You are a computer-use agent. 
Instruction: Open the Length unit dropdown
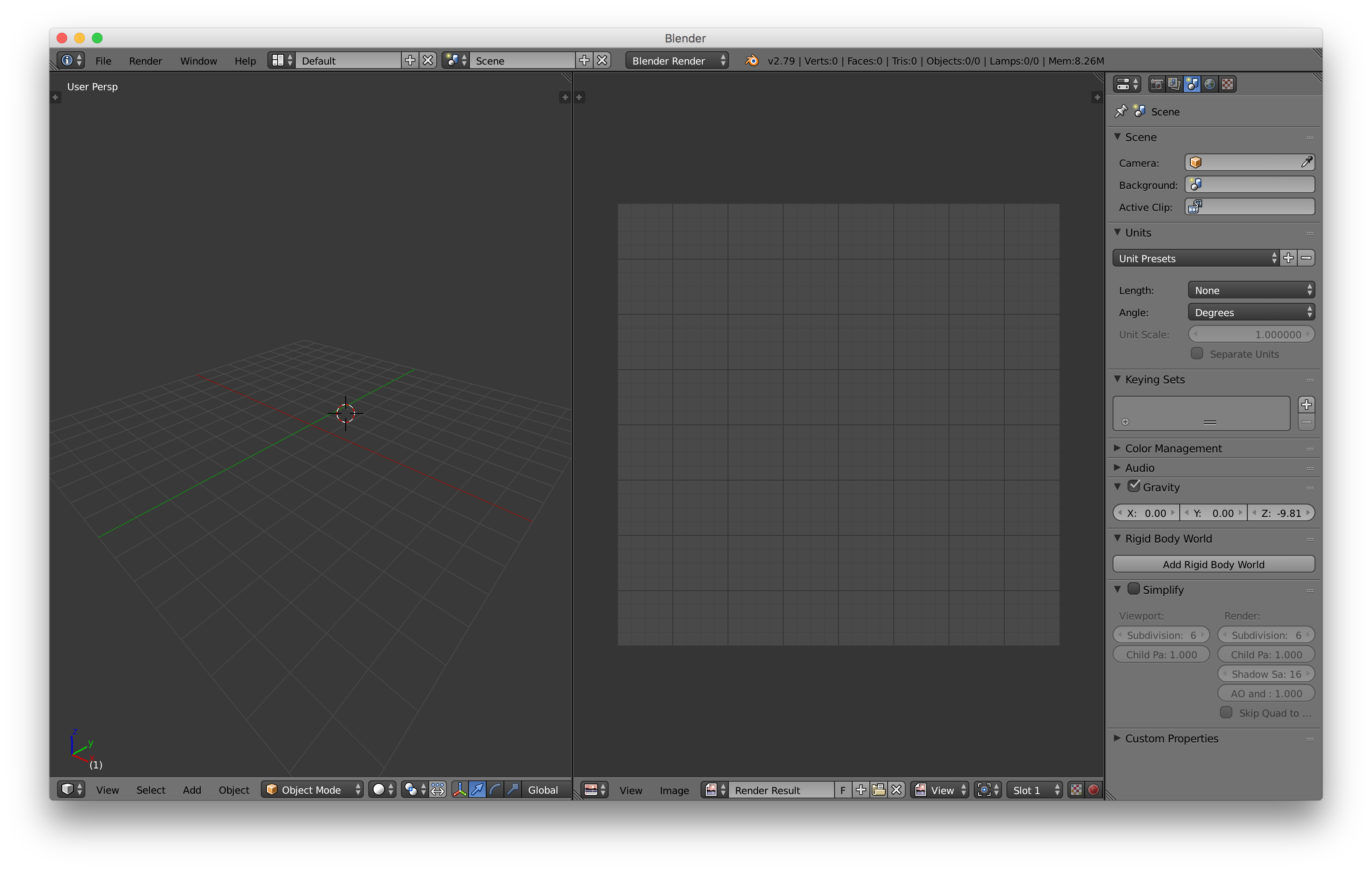[1251, 290]
